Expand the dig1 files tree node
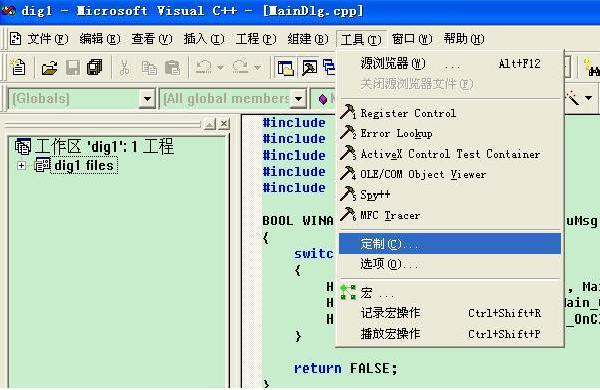Viewport: 600px width, 390px height. tap(21, 165)
